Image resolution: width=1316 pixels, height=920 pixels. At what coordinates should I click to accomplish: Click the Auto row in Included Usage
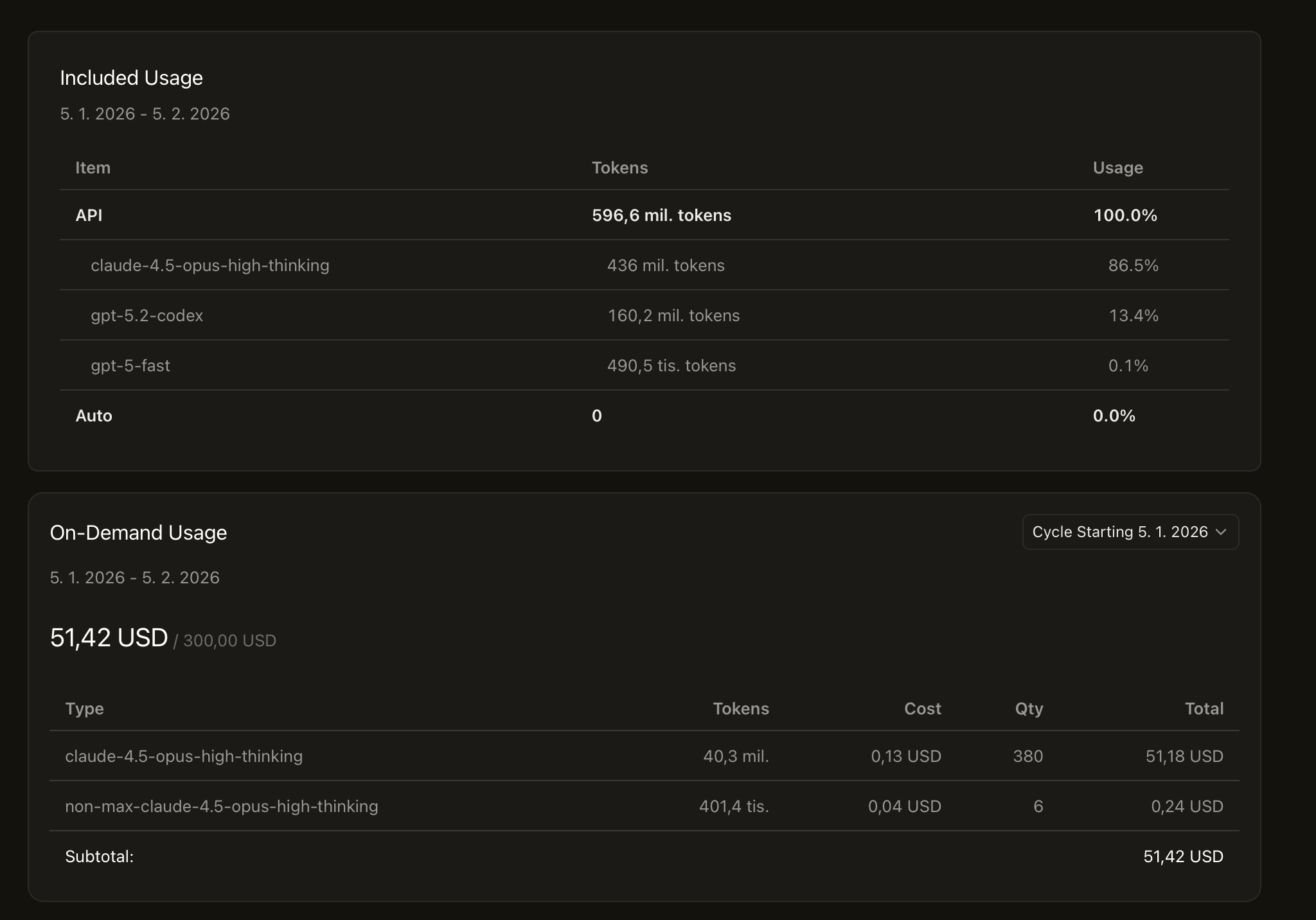pyautogui.click(x=94, y=416)
